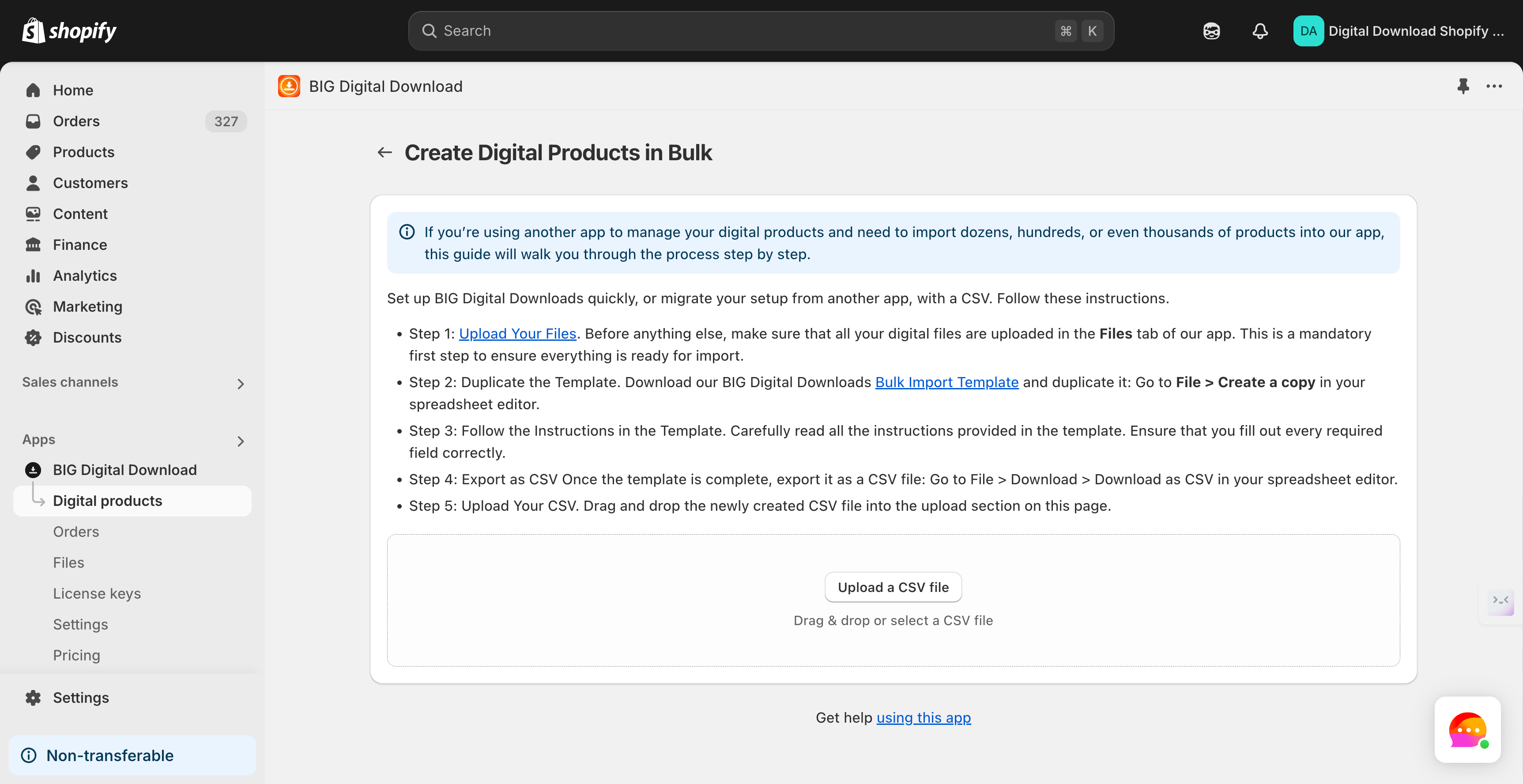Open Analytics in the sidebar
The image size is (1523, 784).
point(85,275)
